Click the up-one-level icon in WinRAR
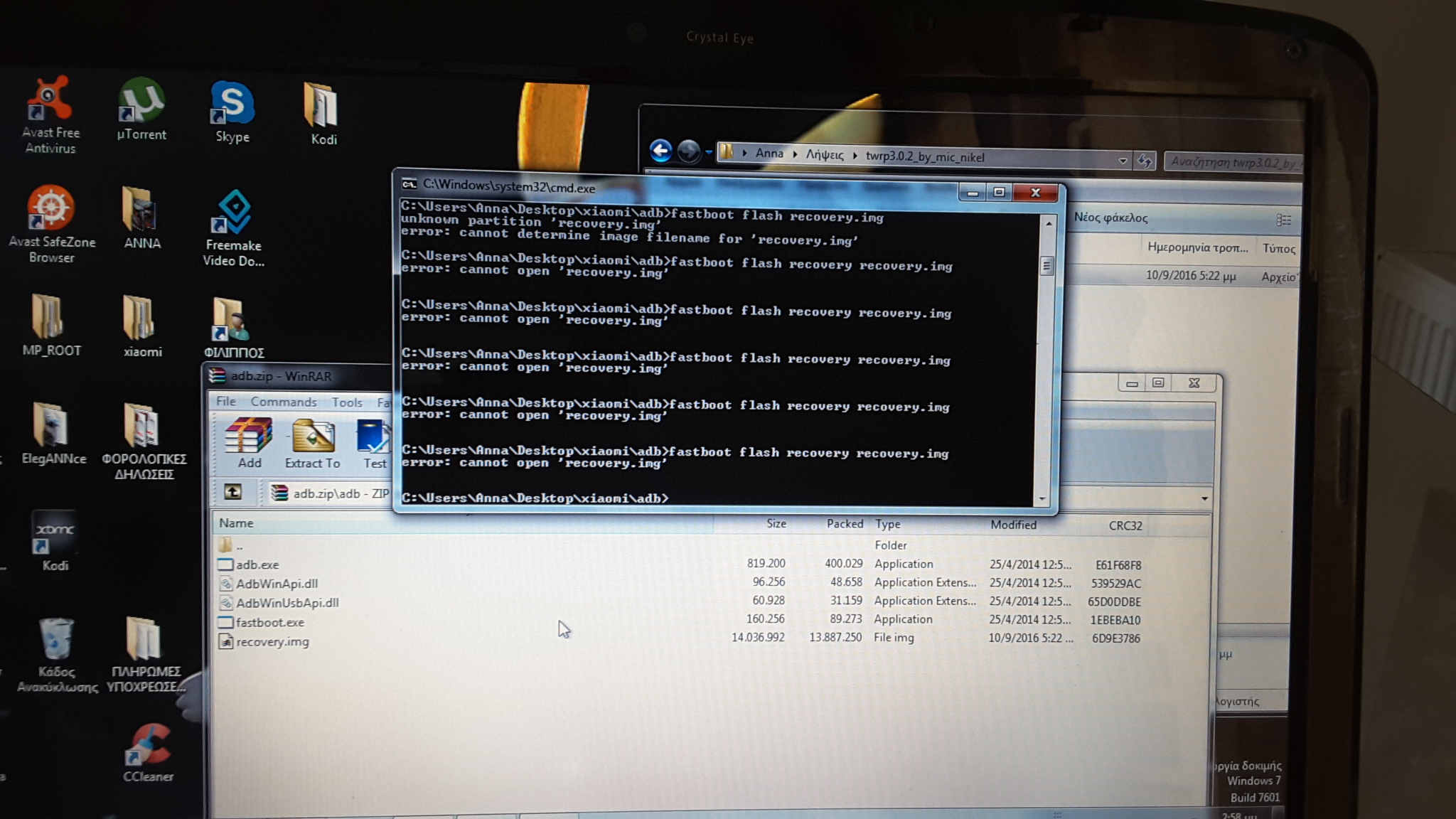This screenshot has width=1456, height=819. click(x=232, y=492)
